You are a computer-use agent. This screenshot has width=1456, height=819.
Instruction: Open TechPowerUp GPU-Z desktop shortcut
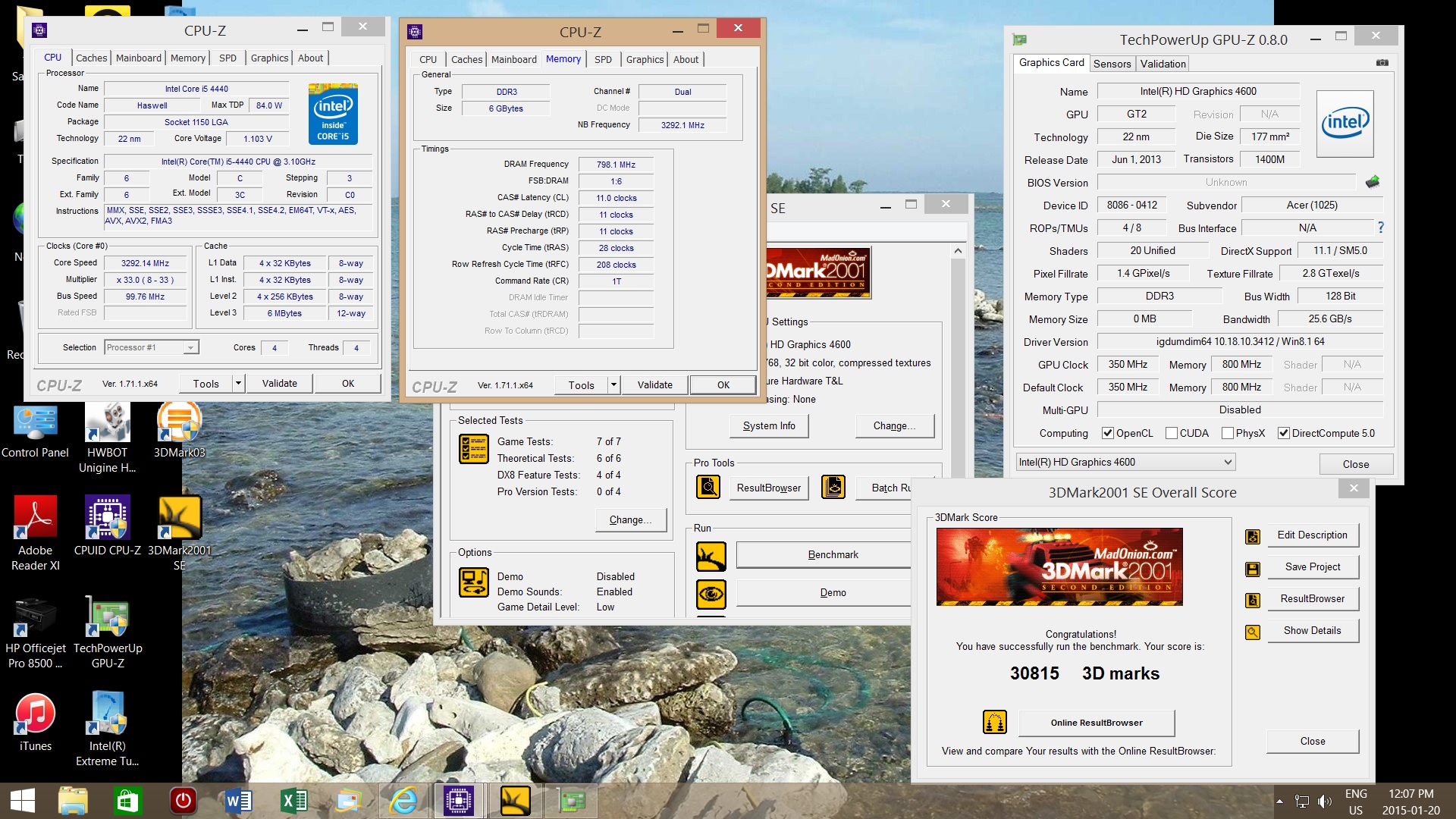[x=108, y=633]
